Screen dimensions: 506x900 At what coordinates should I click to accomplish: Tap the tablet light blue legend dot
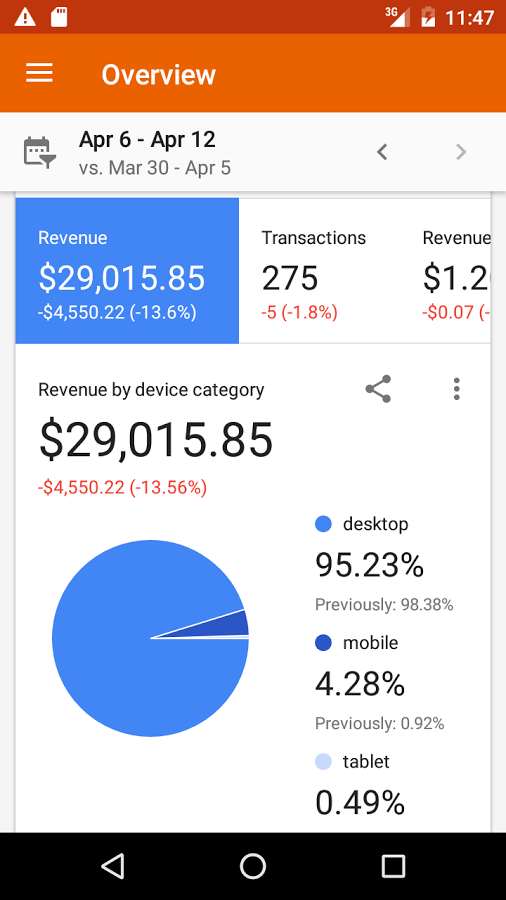tap(324, 762)
